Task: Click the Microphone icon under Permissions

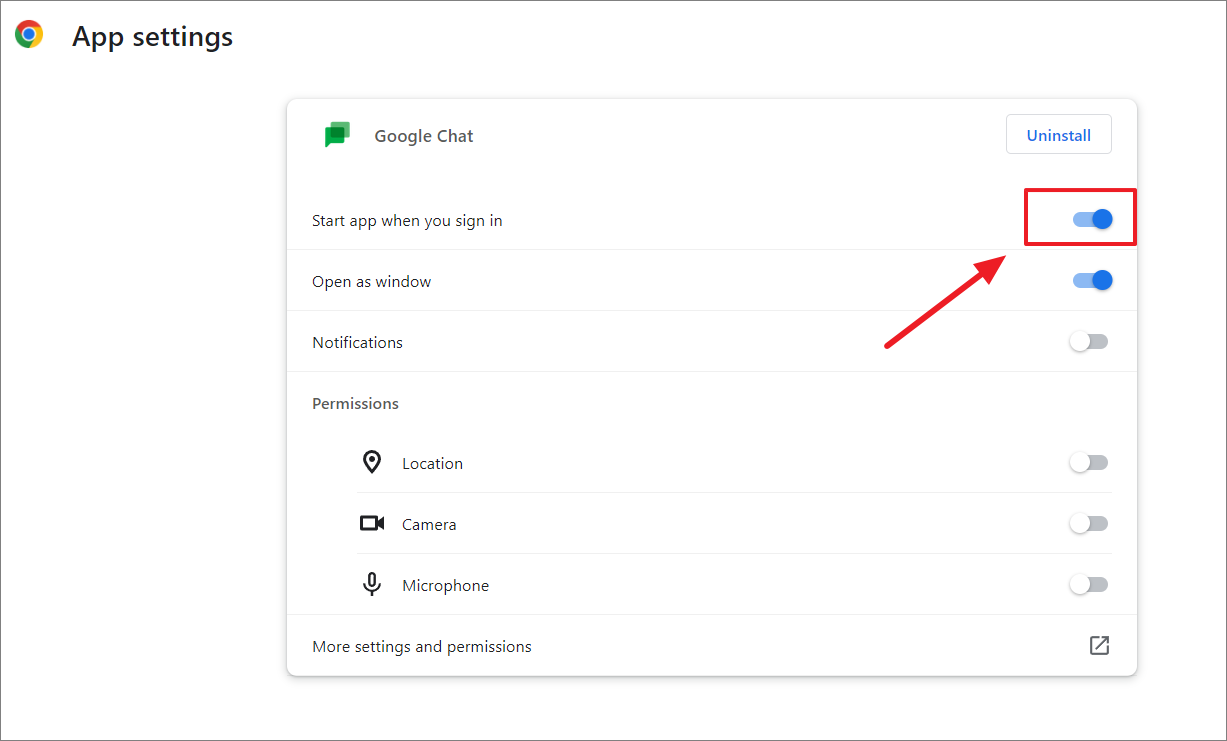Action: coord(372,583)
